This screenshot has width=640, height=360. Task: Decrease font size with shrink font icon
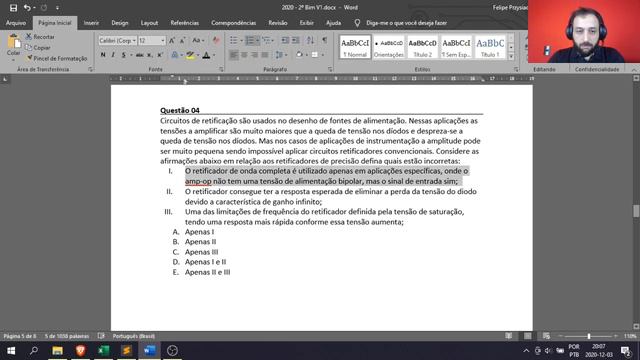click(x=182, y=40)
